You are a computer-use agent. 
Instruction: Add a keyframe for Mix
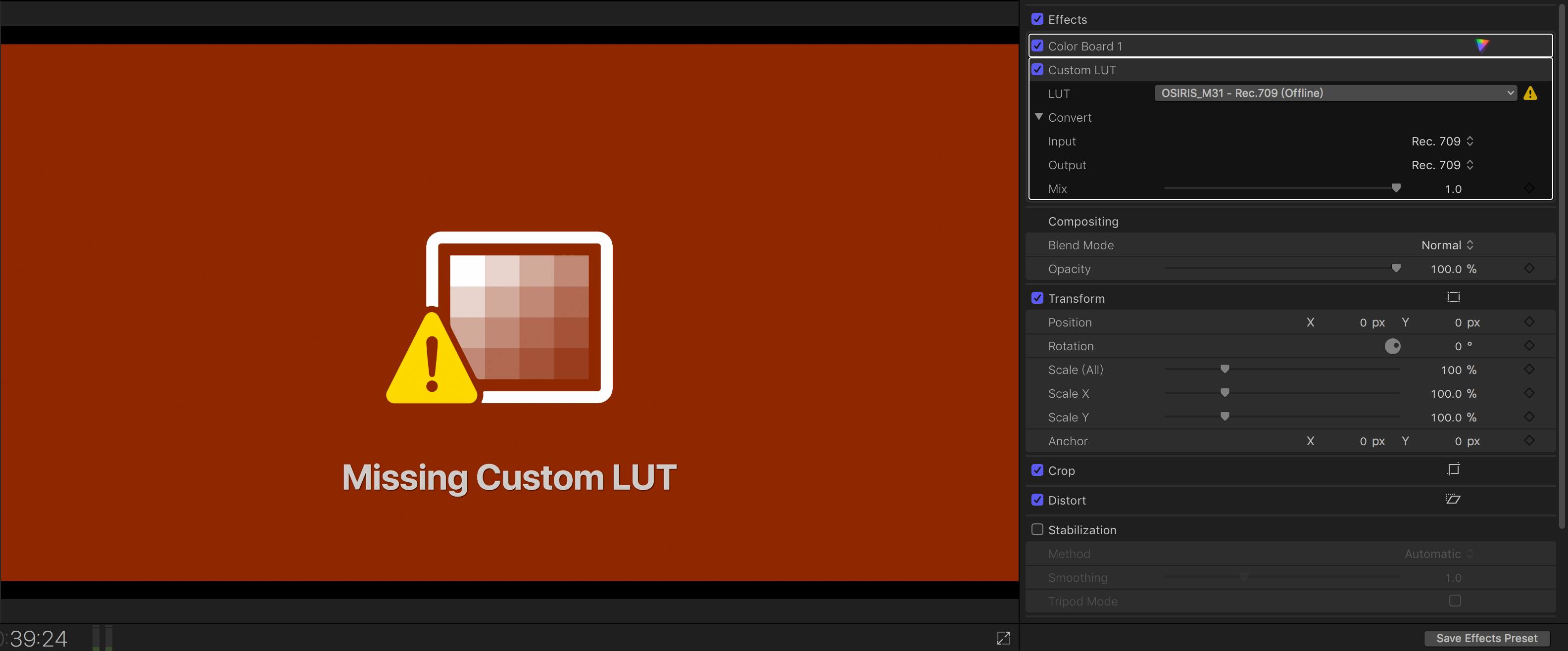click(1529, 188)
